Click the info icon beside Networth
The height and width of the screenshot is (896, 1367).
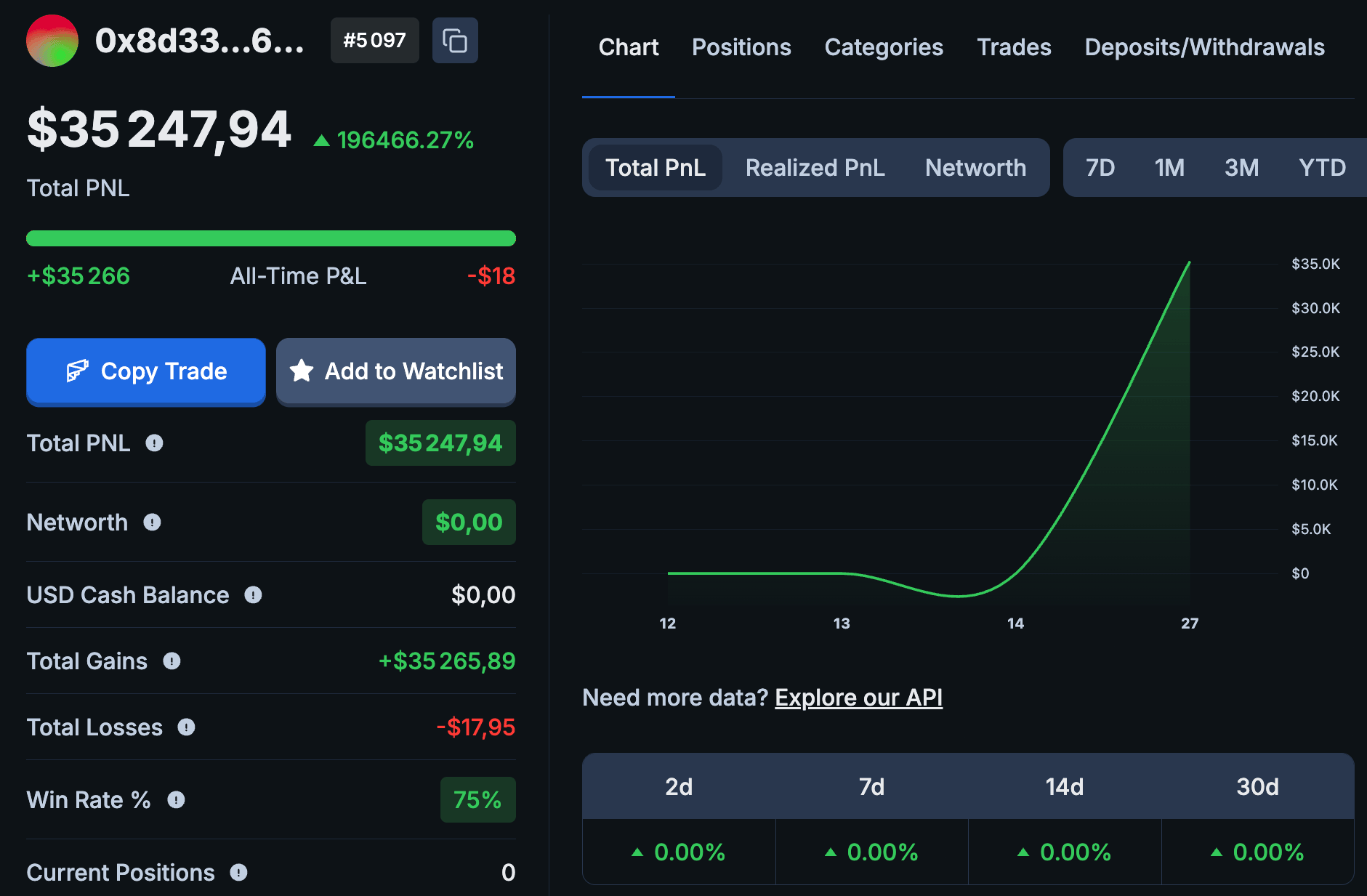[x=152, y=522]
